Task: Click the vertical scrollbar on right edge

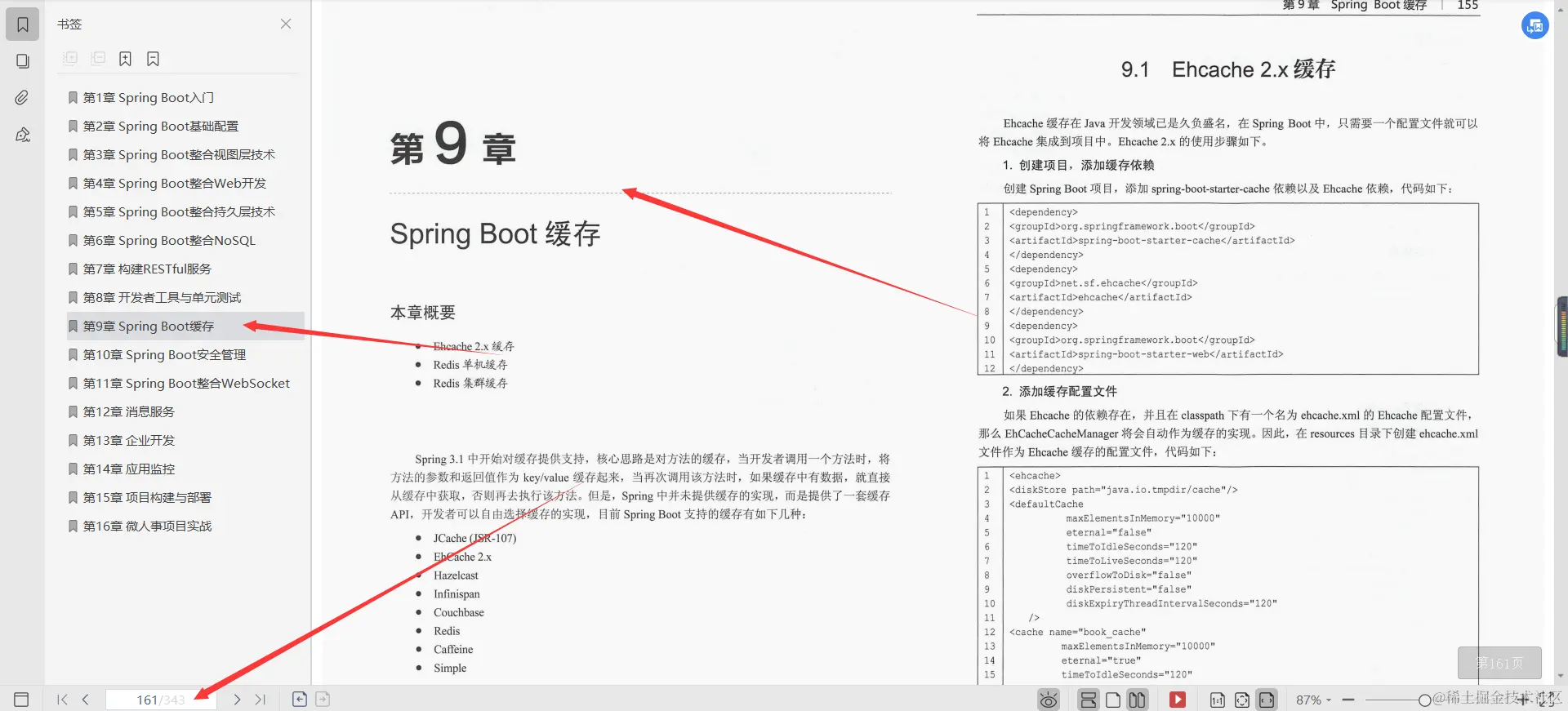Action: 1562,327
